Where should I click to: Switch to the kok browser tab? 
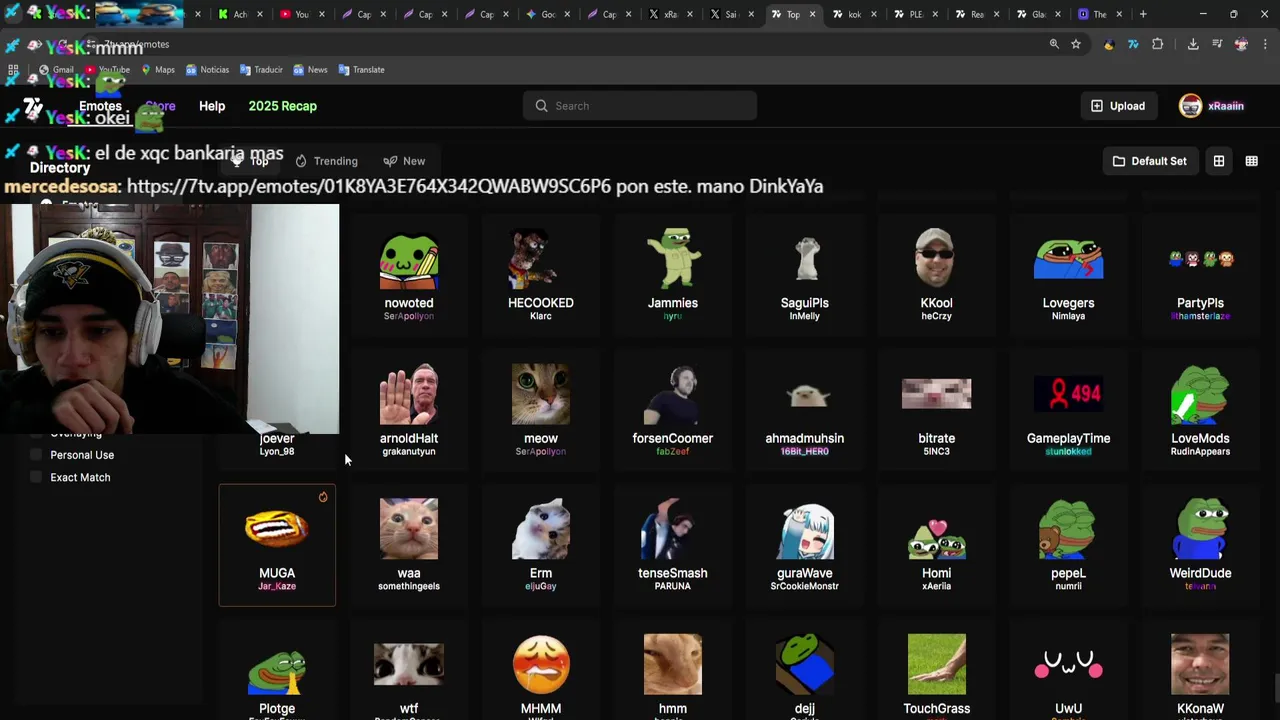click(853, 14)
